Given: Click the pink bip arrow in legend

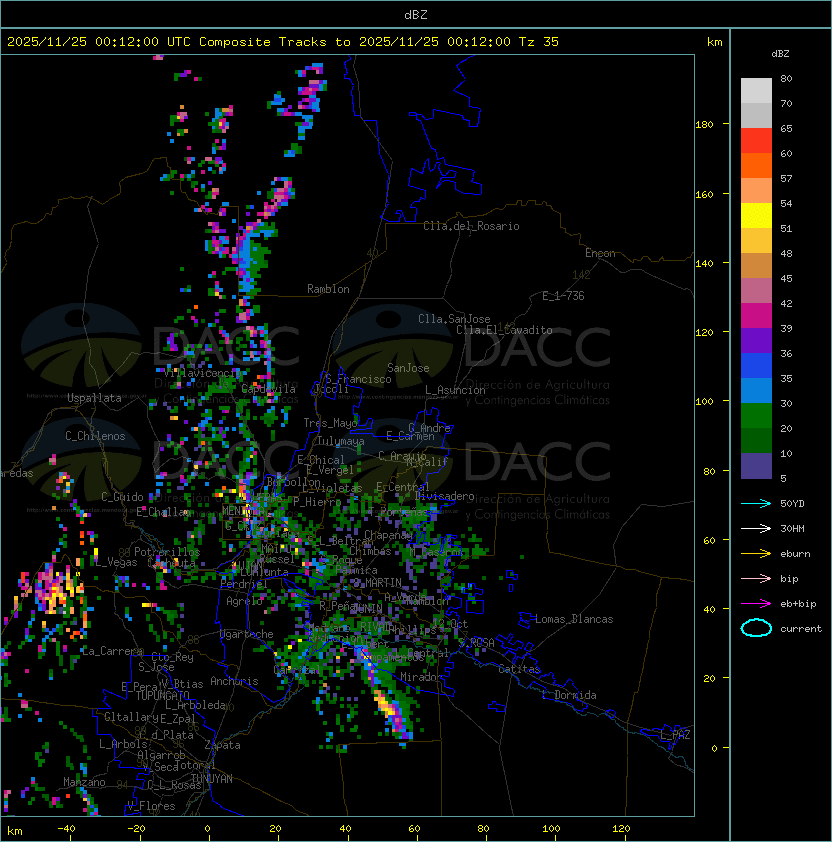Looking at the screenshot, I should point(756,578).
